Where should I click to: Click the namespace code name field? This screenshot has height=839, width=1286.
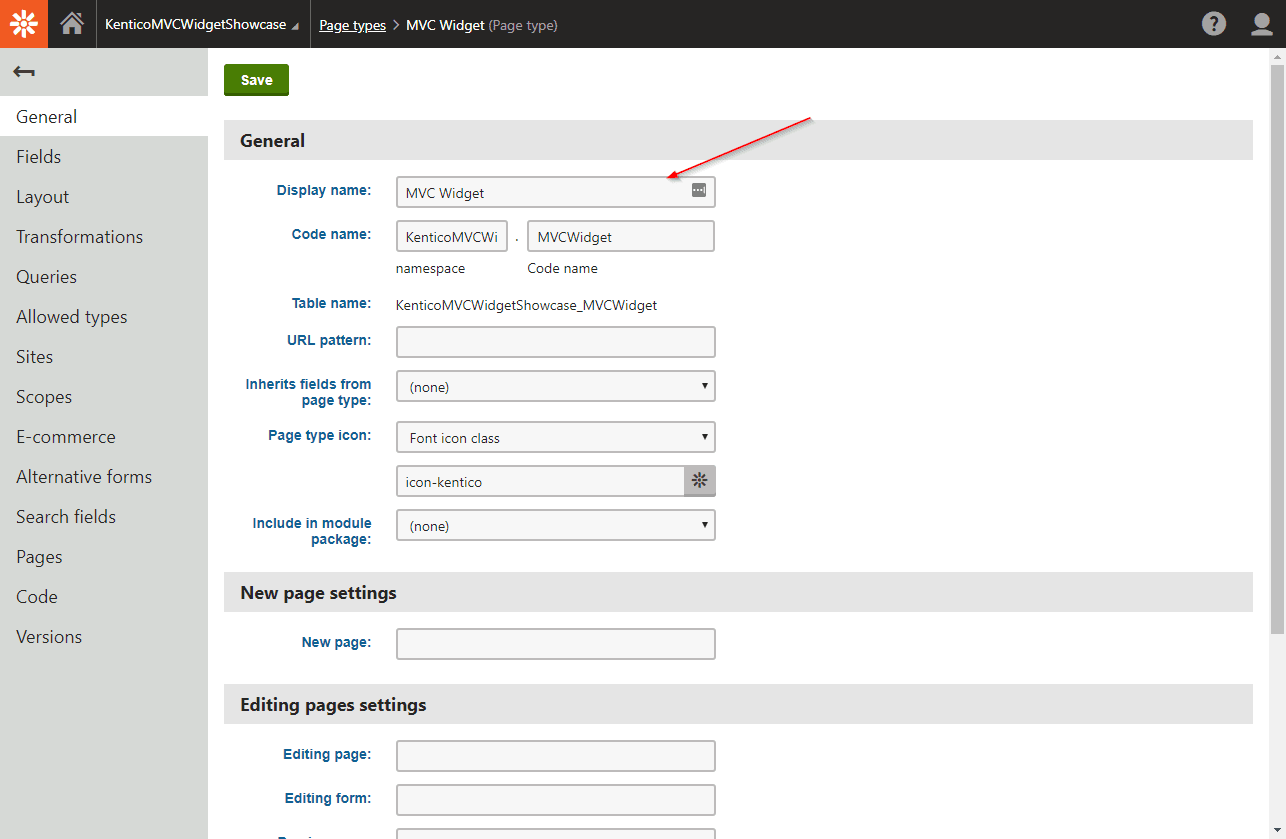[x=452, y=236]
